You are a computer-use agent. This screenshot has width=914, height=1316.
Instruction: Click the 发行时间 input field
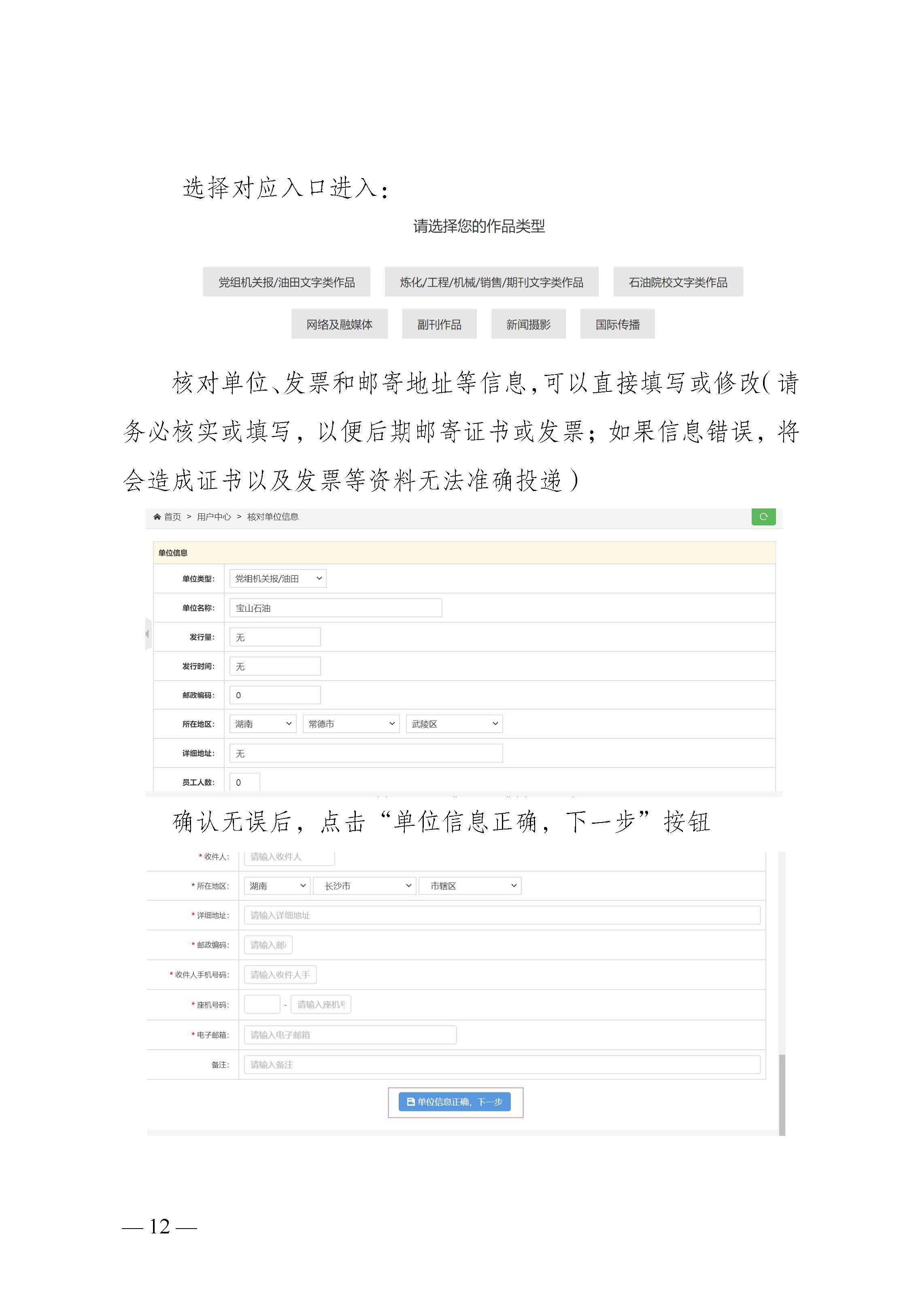[x=275, y=666]
